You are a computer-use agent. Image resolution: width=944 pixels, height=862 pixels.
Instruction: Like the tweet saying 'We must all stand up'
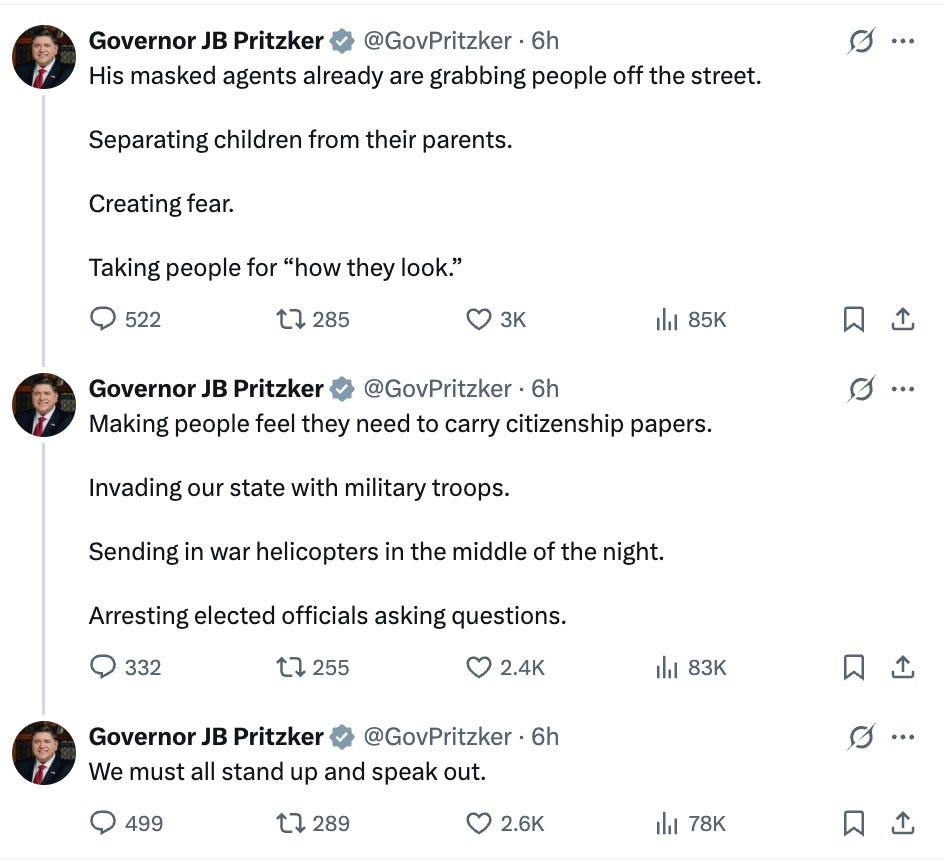(x=479, y=823)
